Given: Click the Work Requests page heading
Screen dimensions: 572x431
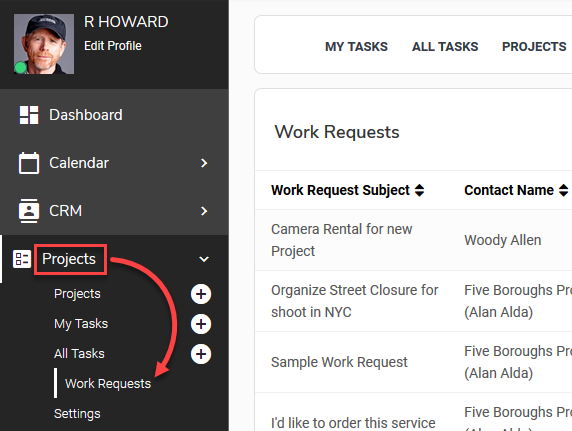Looking at the screenshot, I should click(337, 132).
